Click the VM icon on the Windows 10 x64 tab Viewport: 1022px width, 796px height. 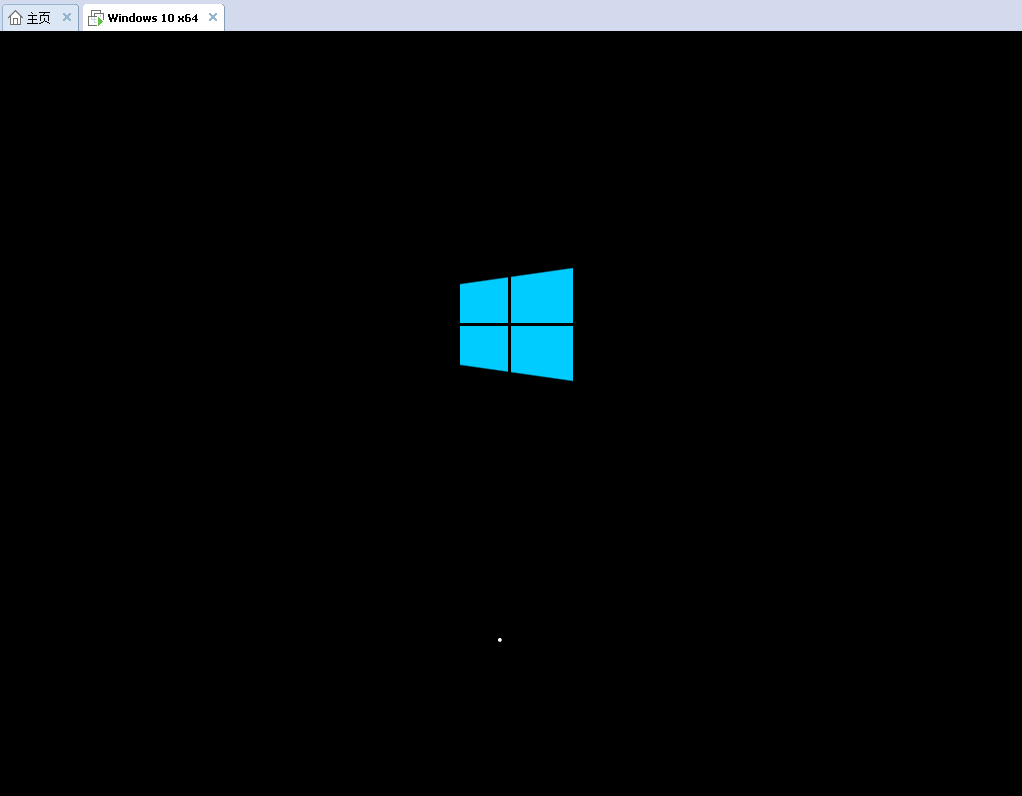pyautogui.click(x=95, y=17)
